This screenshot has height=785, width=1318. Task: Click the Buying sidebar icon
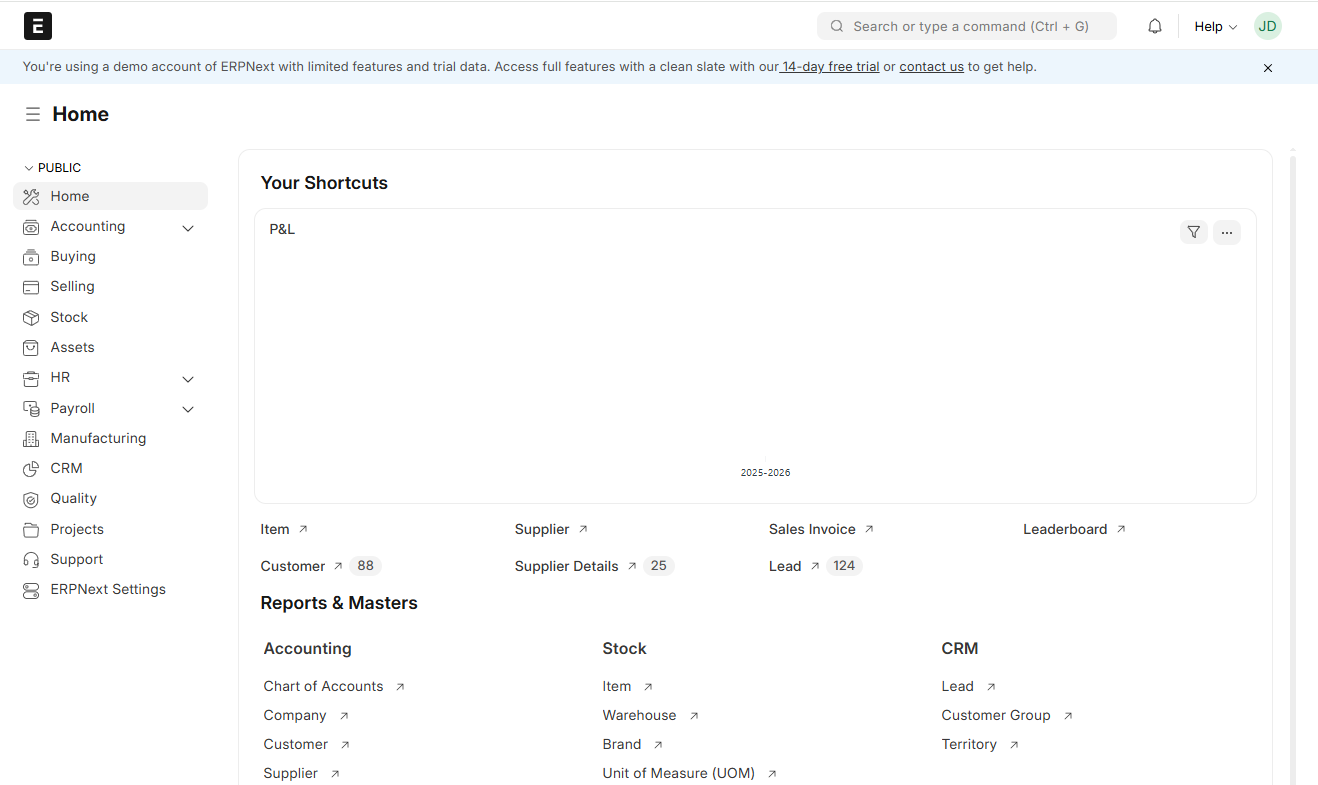point(31,257)
